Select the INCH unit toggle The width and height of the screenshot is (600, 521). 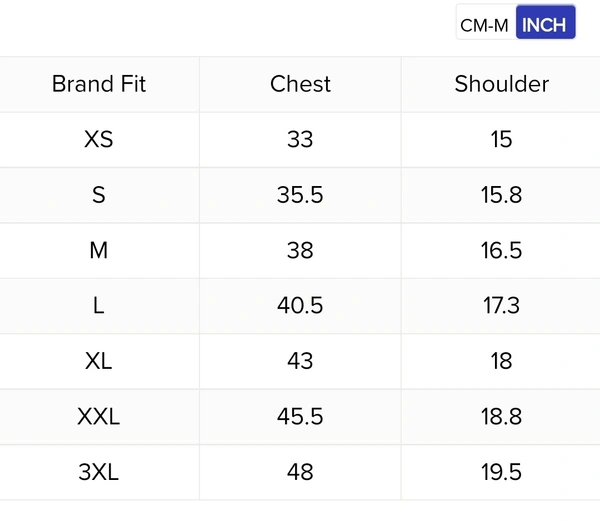click(x=545, y=25)
